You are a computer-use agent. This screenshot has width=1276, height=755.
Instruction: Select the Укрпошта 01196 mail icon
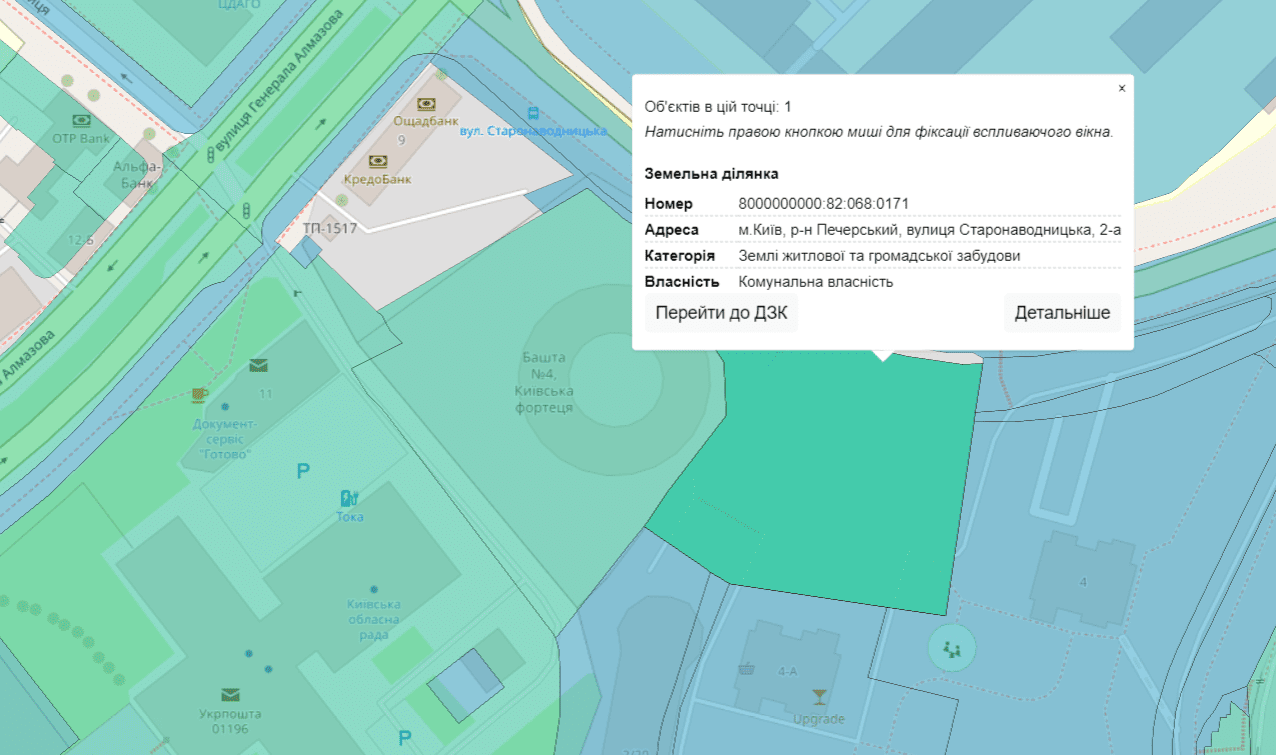coord(231,695)
